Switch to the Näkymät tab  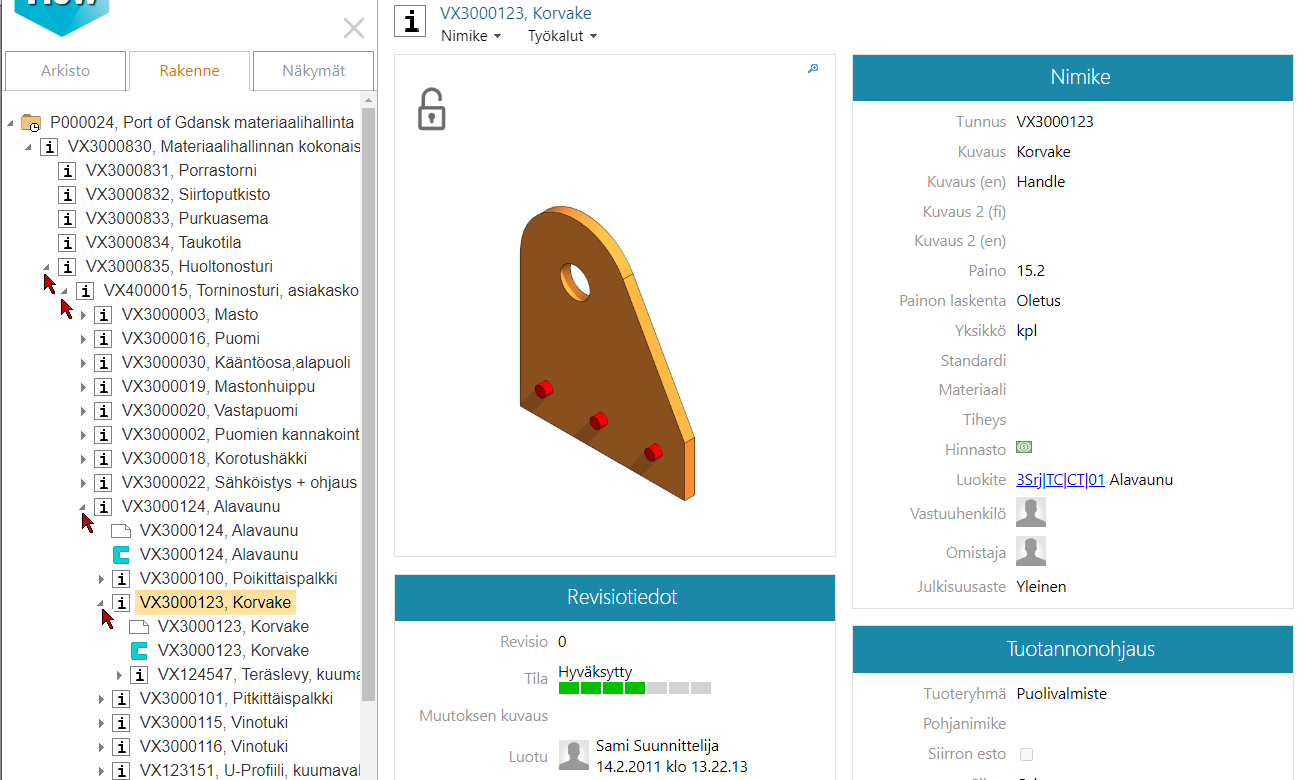(x=313, y=71)
